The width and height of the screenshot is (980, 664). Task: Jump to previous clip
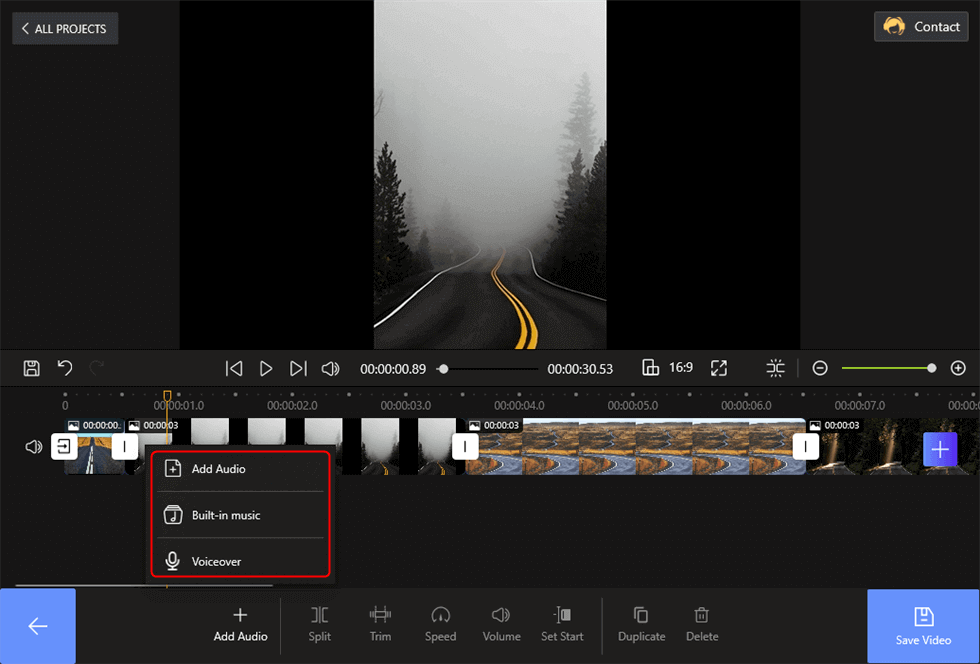234,368
